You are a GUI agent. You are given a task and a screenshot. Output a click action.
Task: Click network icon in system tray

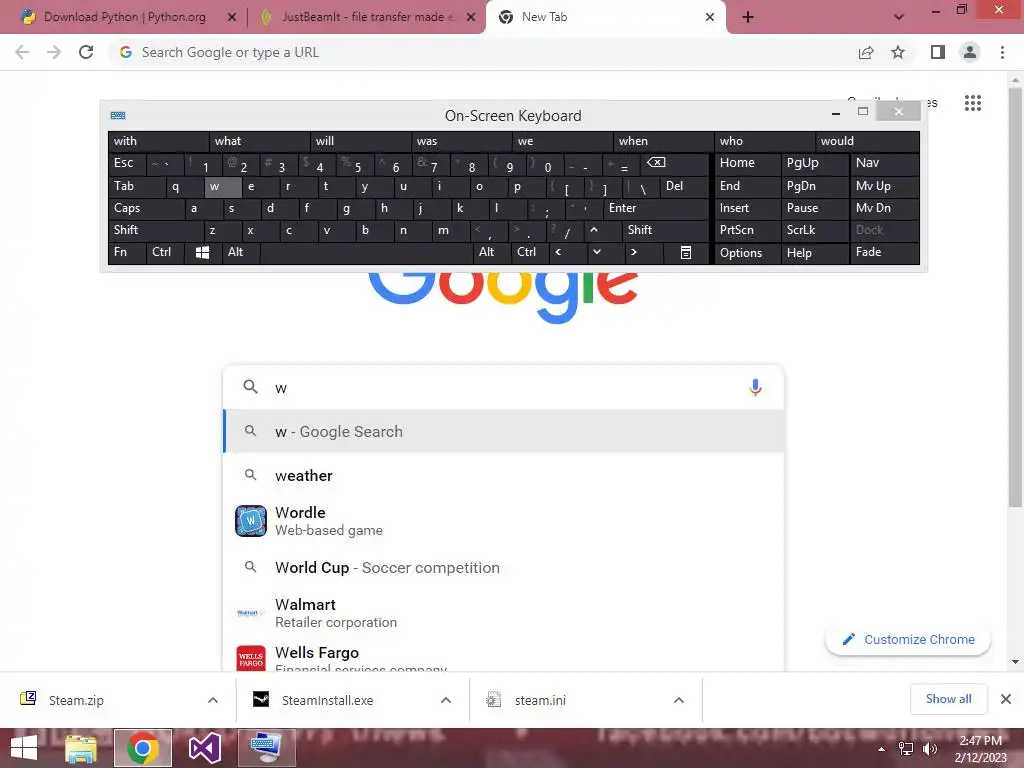906,749
